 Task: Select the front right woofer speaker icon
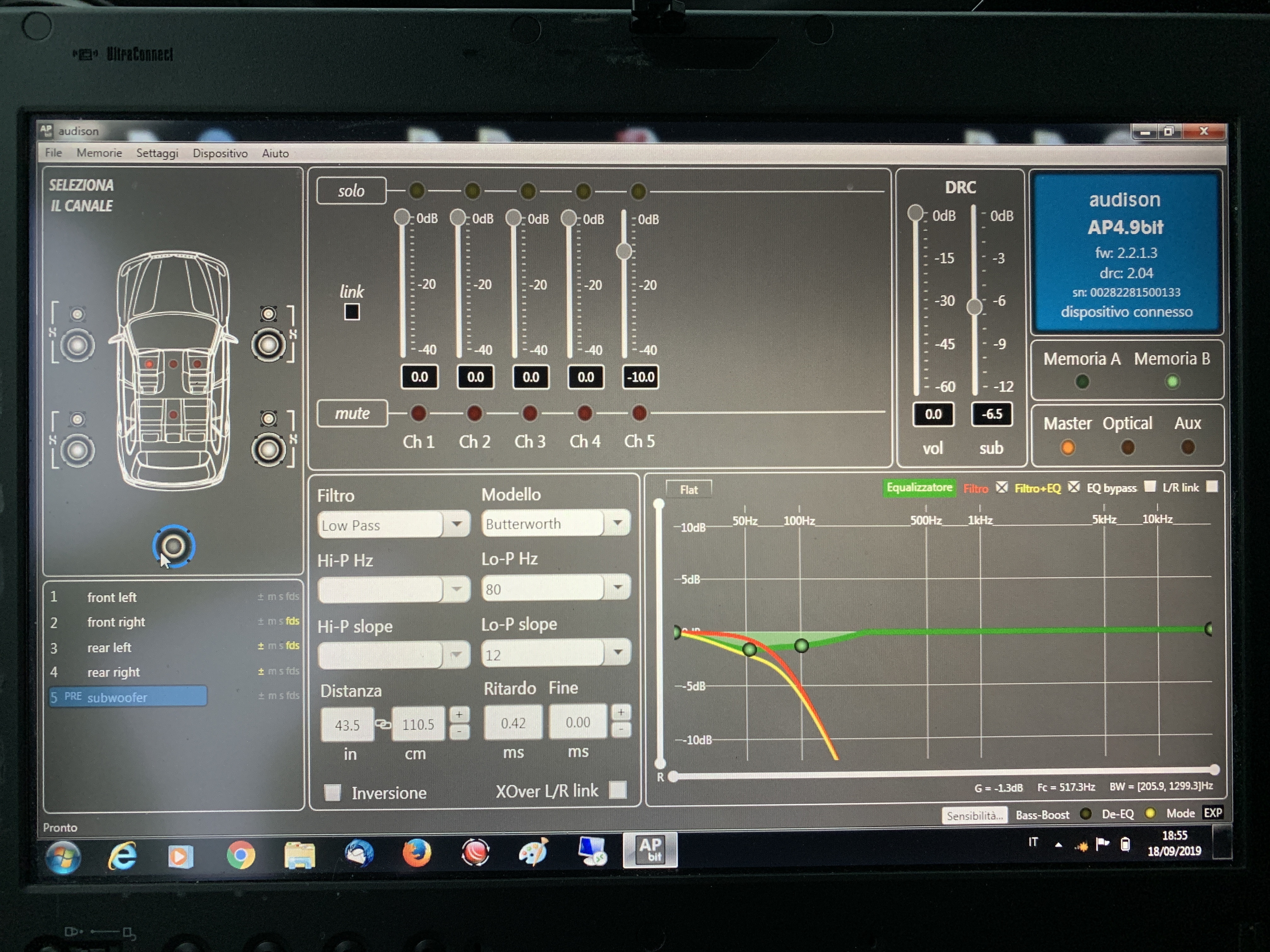point(268,345)
